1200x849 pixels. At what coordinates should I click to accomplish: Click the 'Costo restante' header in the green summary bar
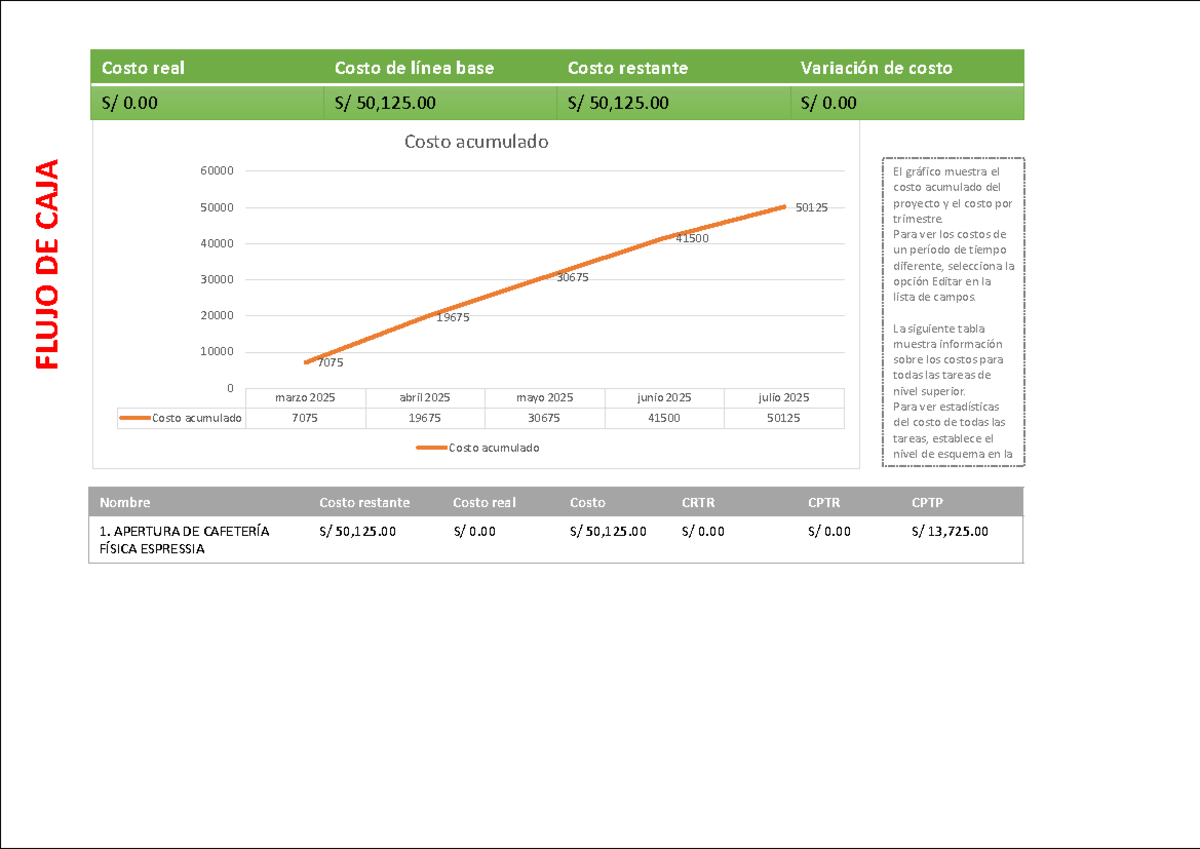(628, 68)
